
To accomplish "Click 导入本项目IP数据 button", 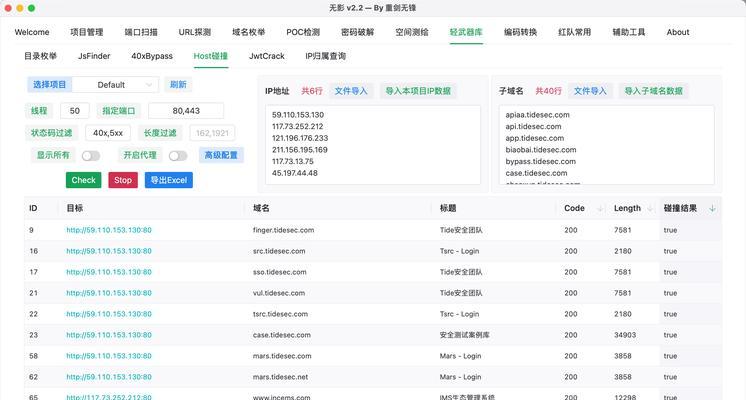I will click(418, 91).
